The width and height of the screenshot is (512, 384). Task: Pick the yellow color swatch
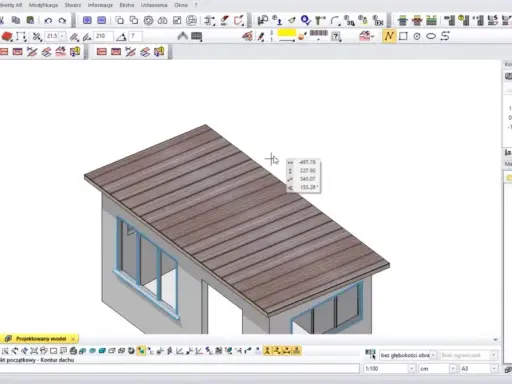(x=287, y=33)
